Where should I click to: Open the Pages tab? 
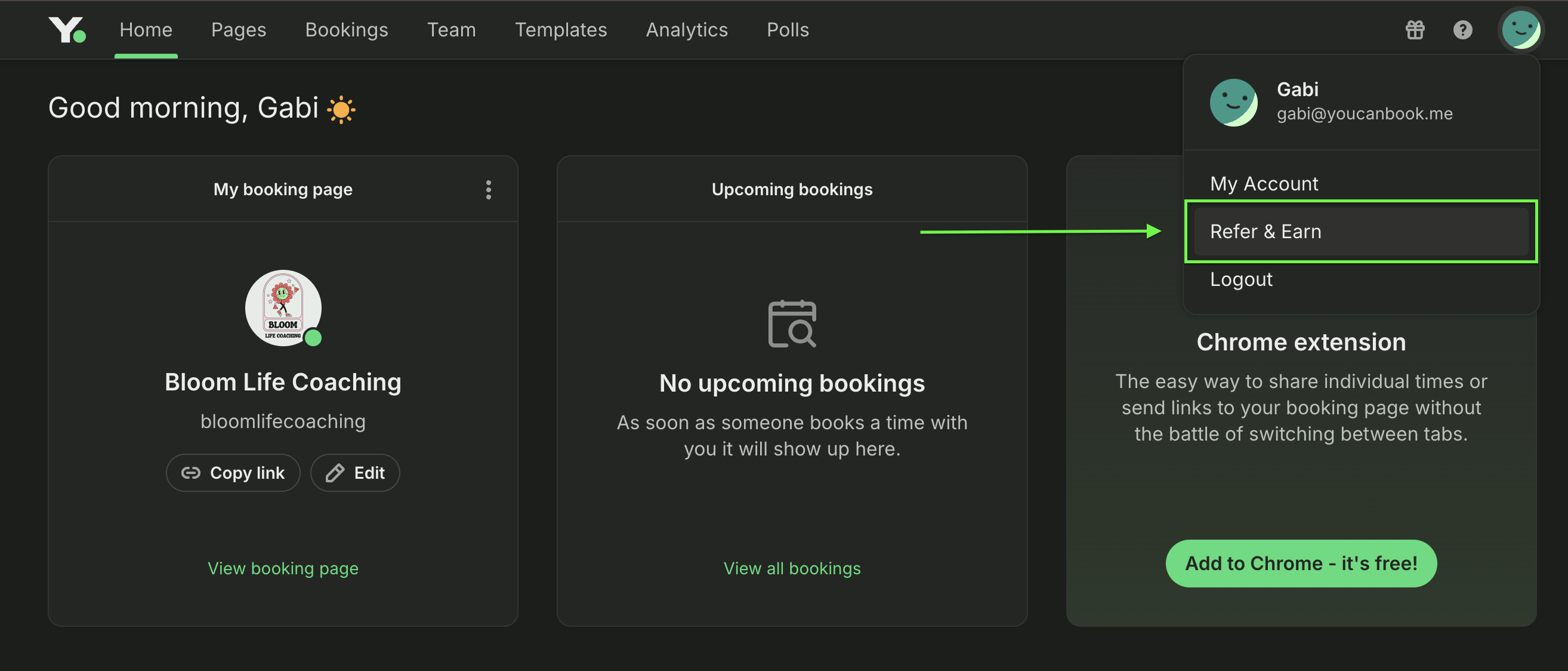[239, 29]
